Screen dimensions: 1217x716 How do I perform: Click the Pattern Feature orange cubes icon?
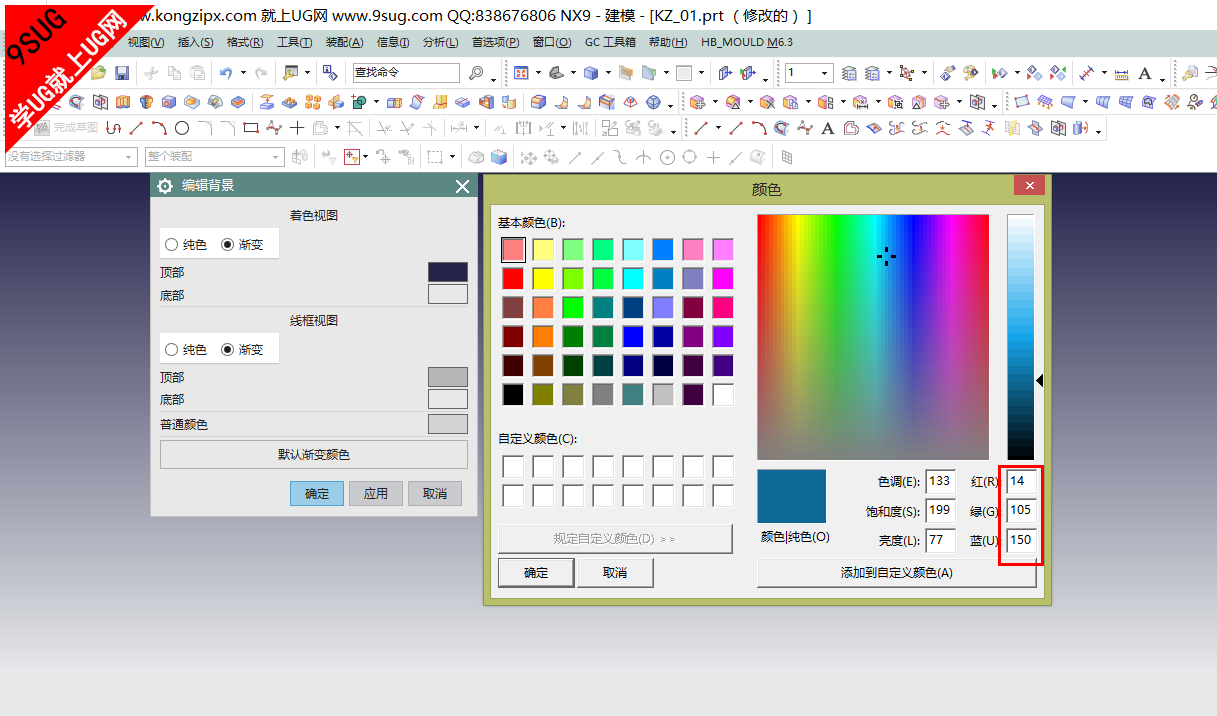313,102
